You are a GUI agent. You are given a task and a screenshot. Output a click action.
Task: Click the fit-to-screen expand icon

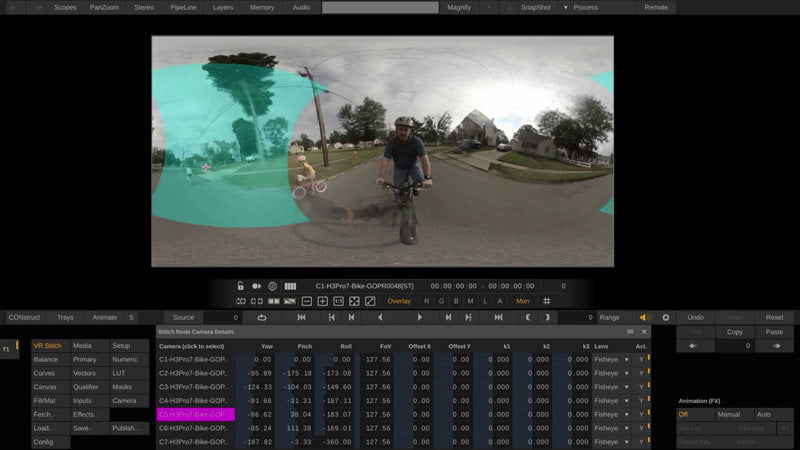(354, 302)
